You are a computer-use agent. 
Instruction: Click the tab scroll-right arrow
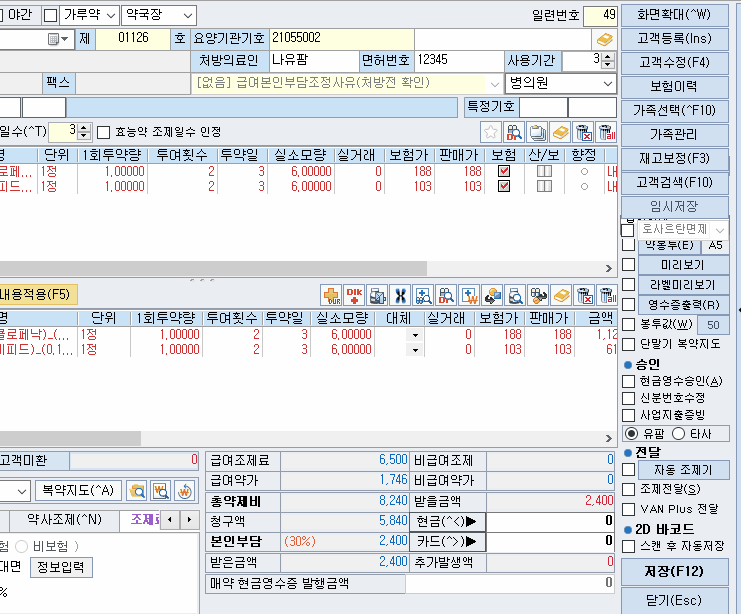point(190,520)
